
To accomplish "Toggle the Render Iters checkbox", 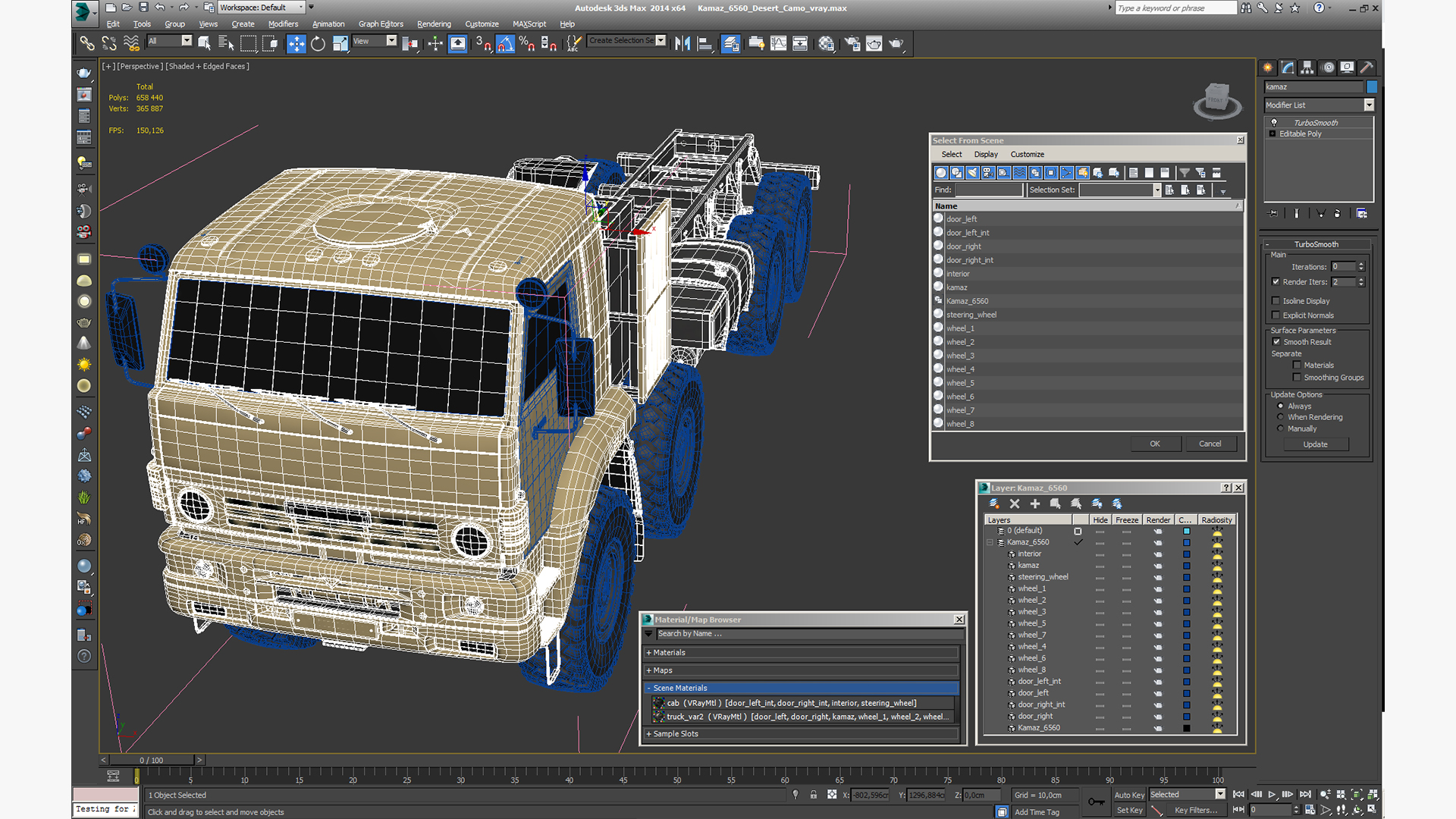I will [x=1276, y=281].
